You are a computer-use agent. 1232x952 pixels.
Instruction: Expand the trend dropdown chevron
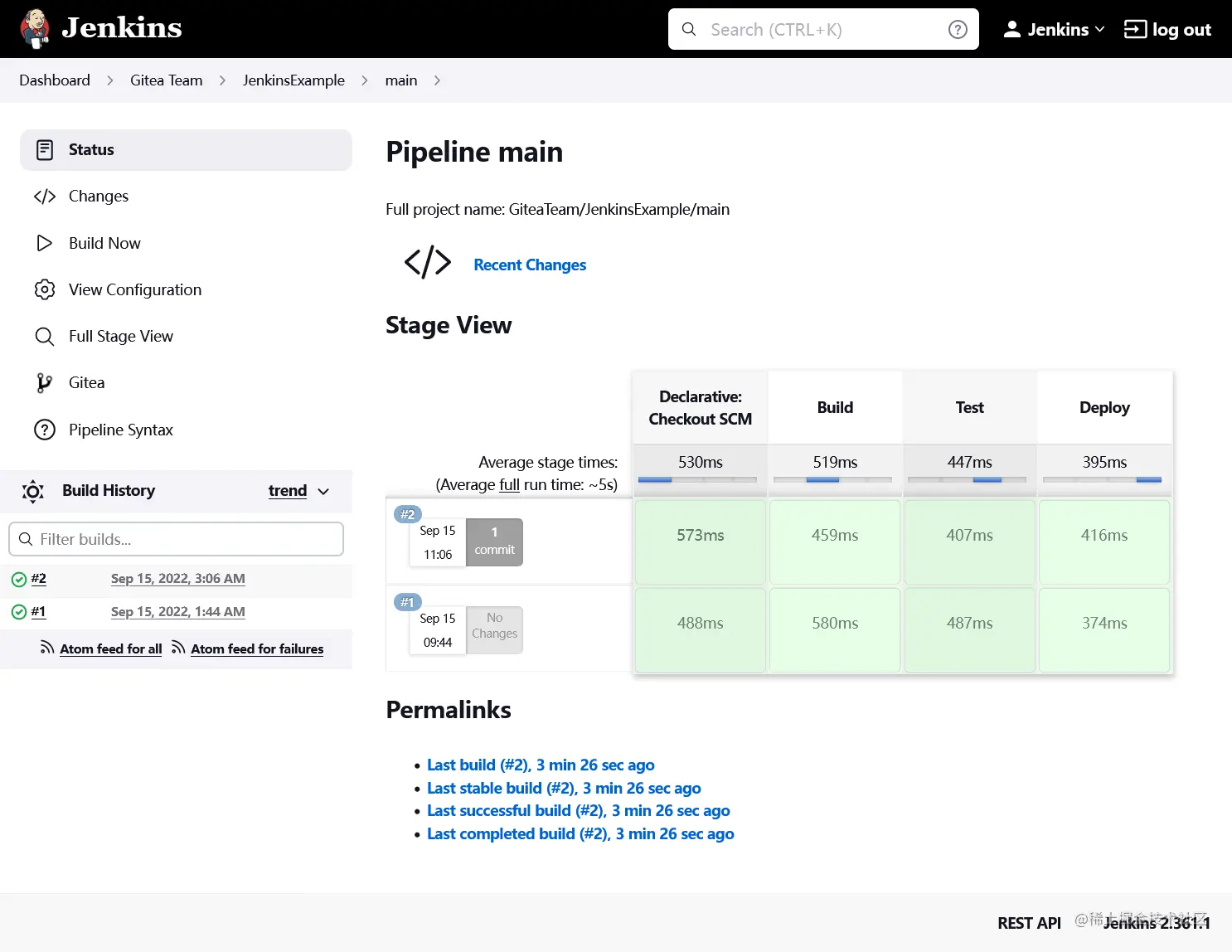[323, 491]
